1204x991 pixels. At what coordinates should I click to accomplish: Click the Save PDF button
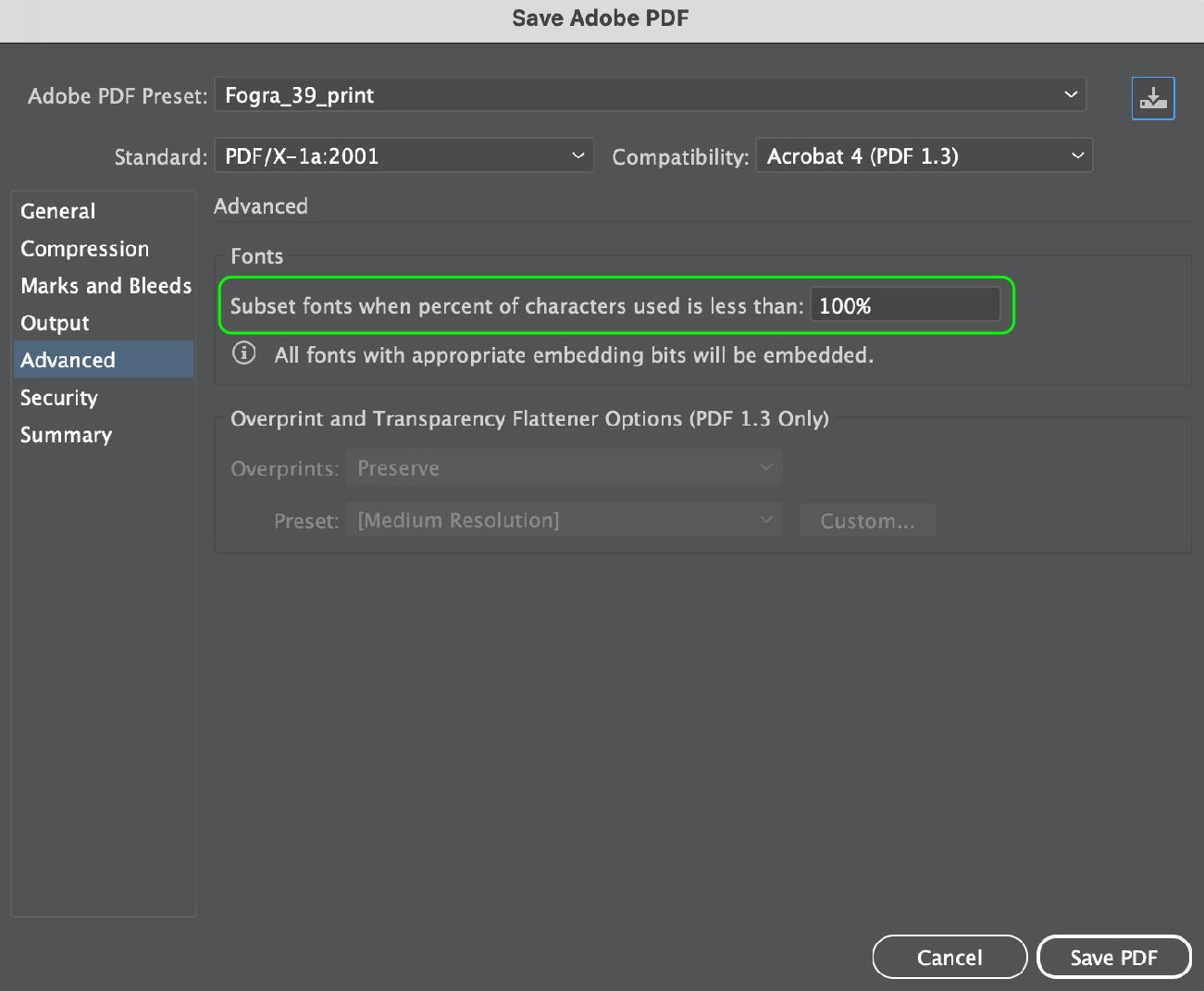(x=1113, y=958)
